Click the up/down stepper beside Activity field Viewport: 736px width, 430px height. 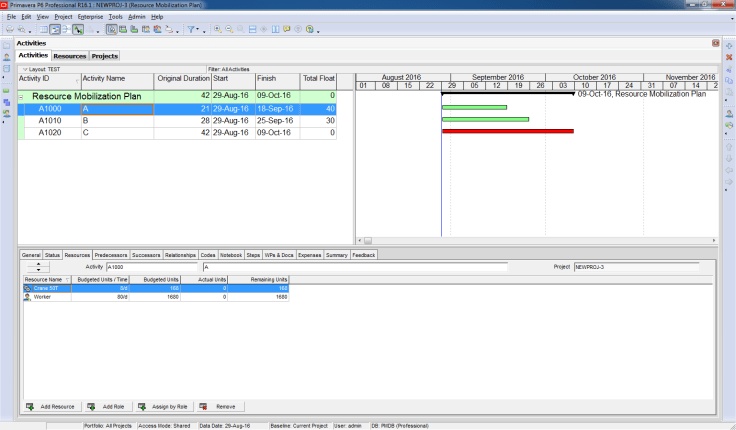(x=38, y=267)
